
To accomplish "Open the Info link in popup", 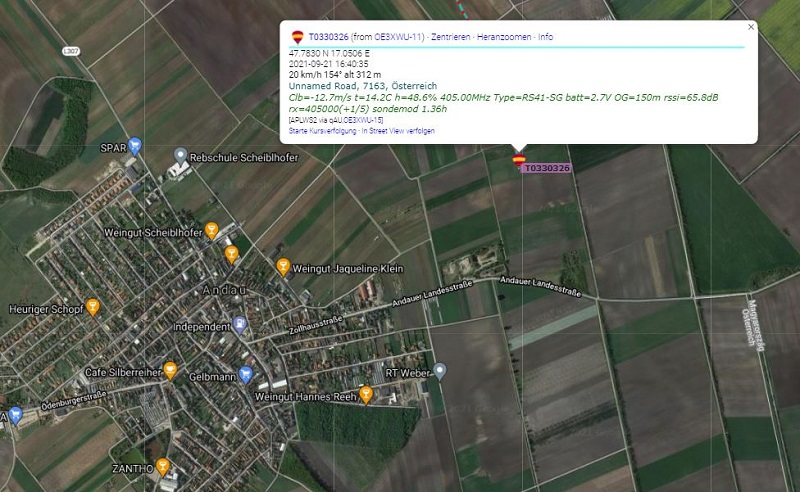I will 545,37.
